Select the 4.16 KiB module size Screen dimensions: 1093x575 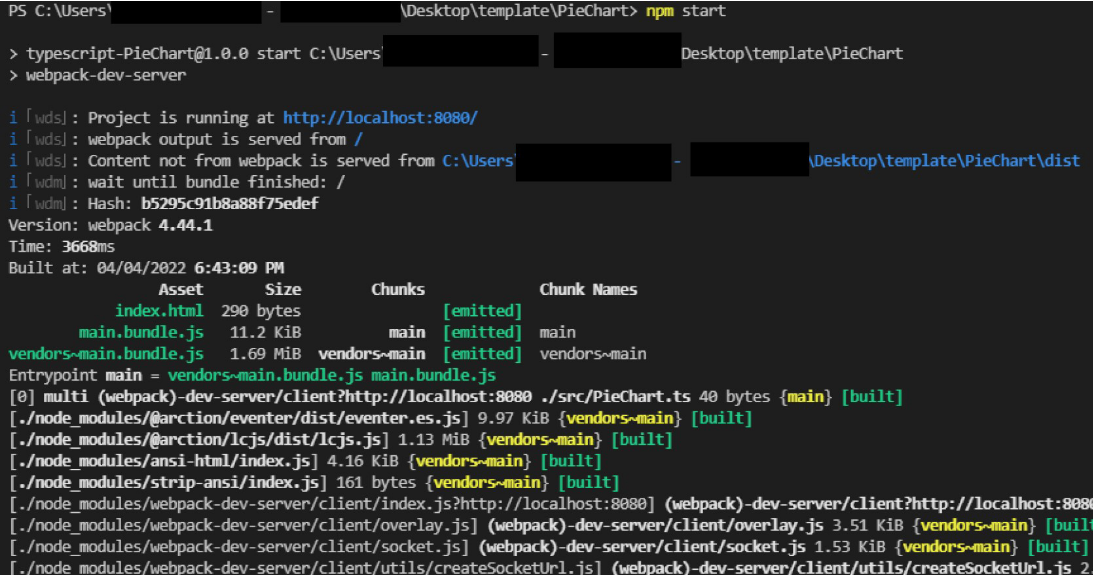pyautogui.click(x=362, y=461)
